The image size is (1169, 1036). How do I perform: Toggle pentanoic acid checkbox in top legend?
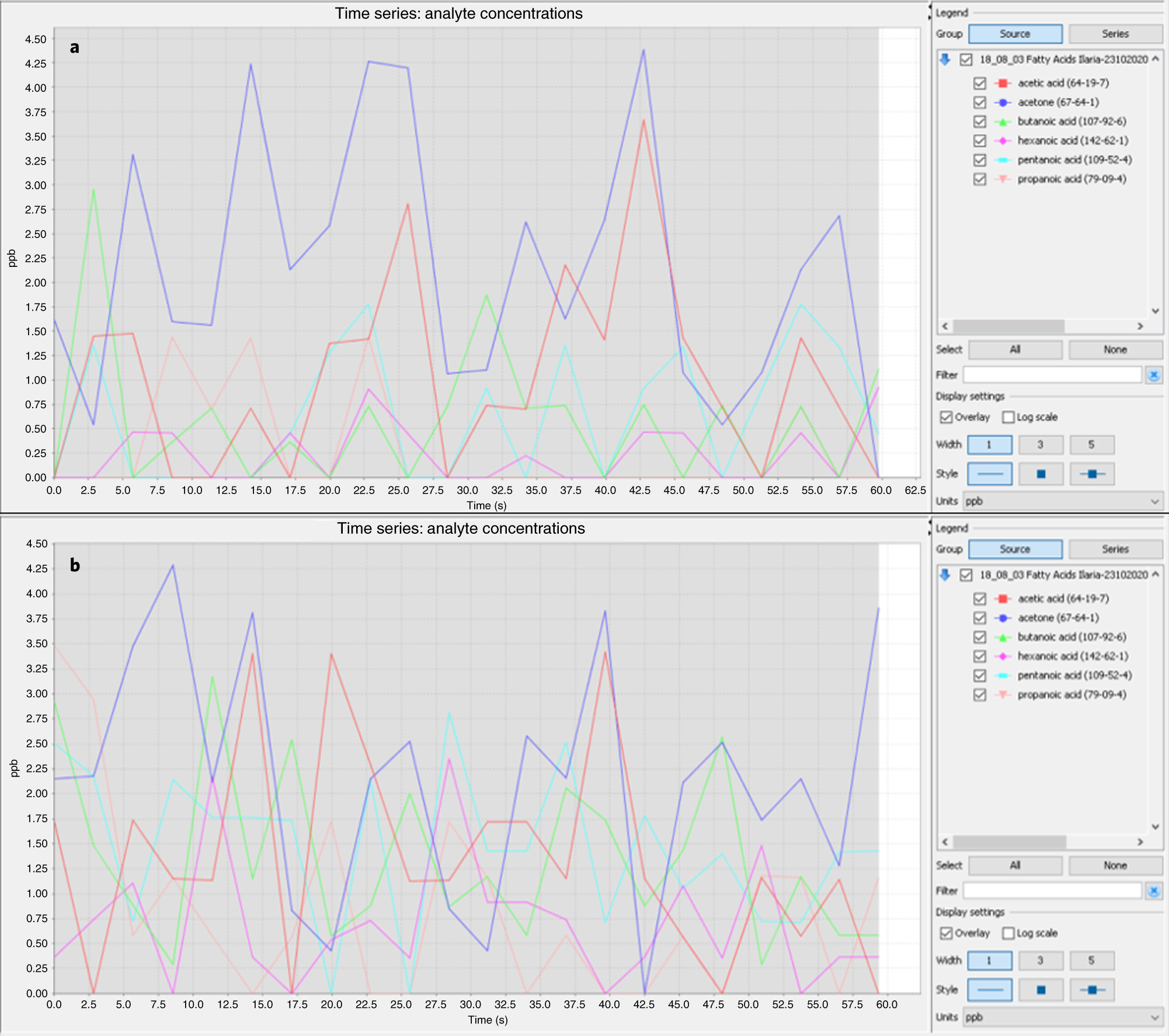pos(980,160)
